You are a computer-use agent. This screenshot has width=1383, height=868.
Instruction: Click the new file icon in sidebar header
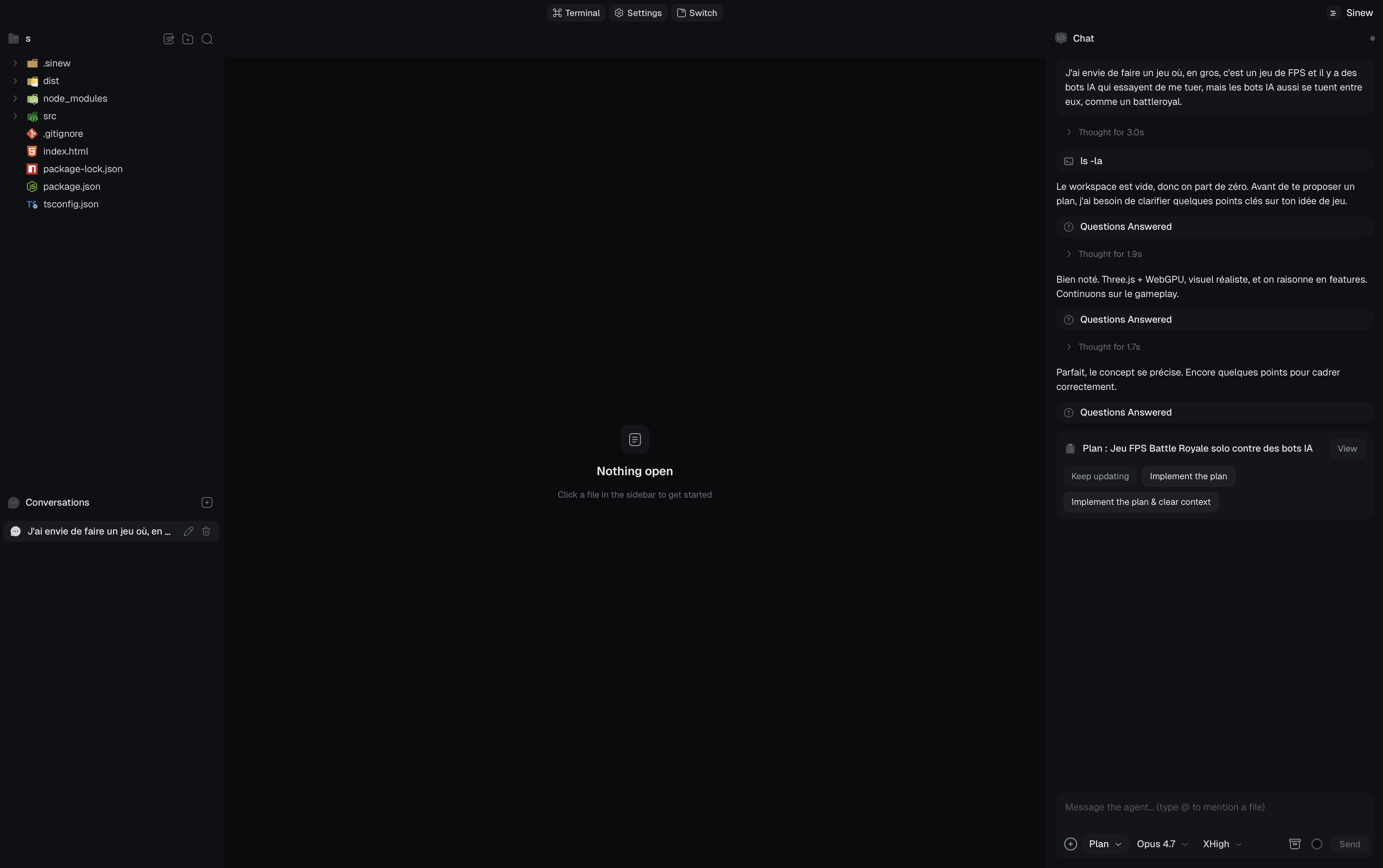168,39
